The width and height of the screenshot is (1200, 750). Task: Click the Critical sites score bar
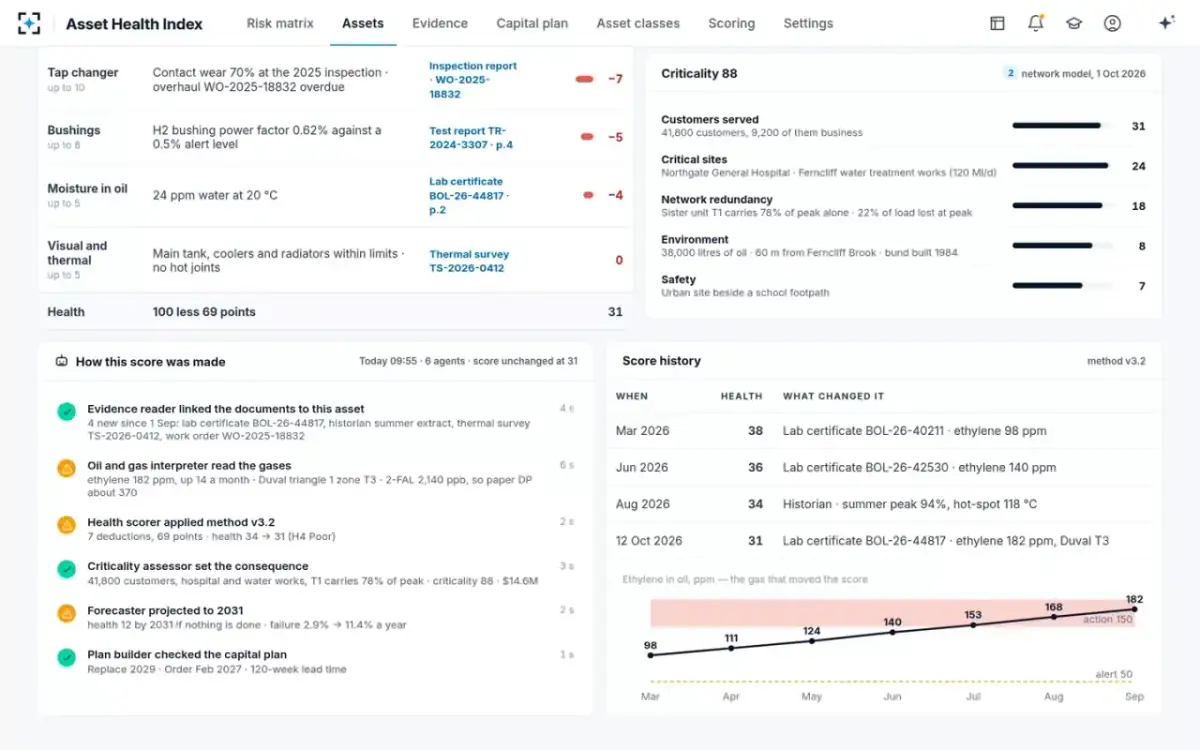[1061, 166]
